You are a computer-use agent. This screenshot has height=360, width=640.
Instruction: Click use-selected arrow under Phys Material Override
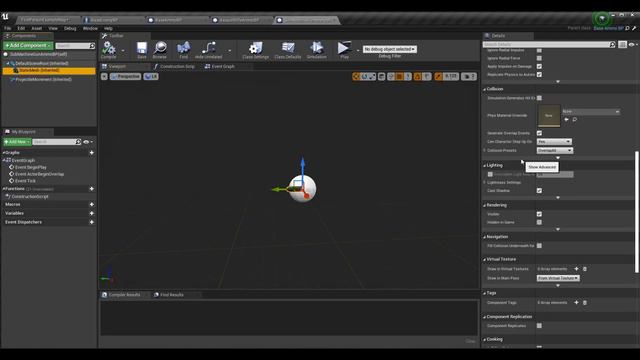[567, 120]
